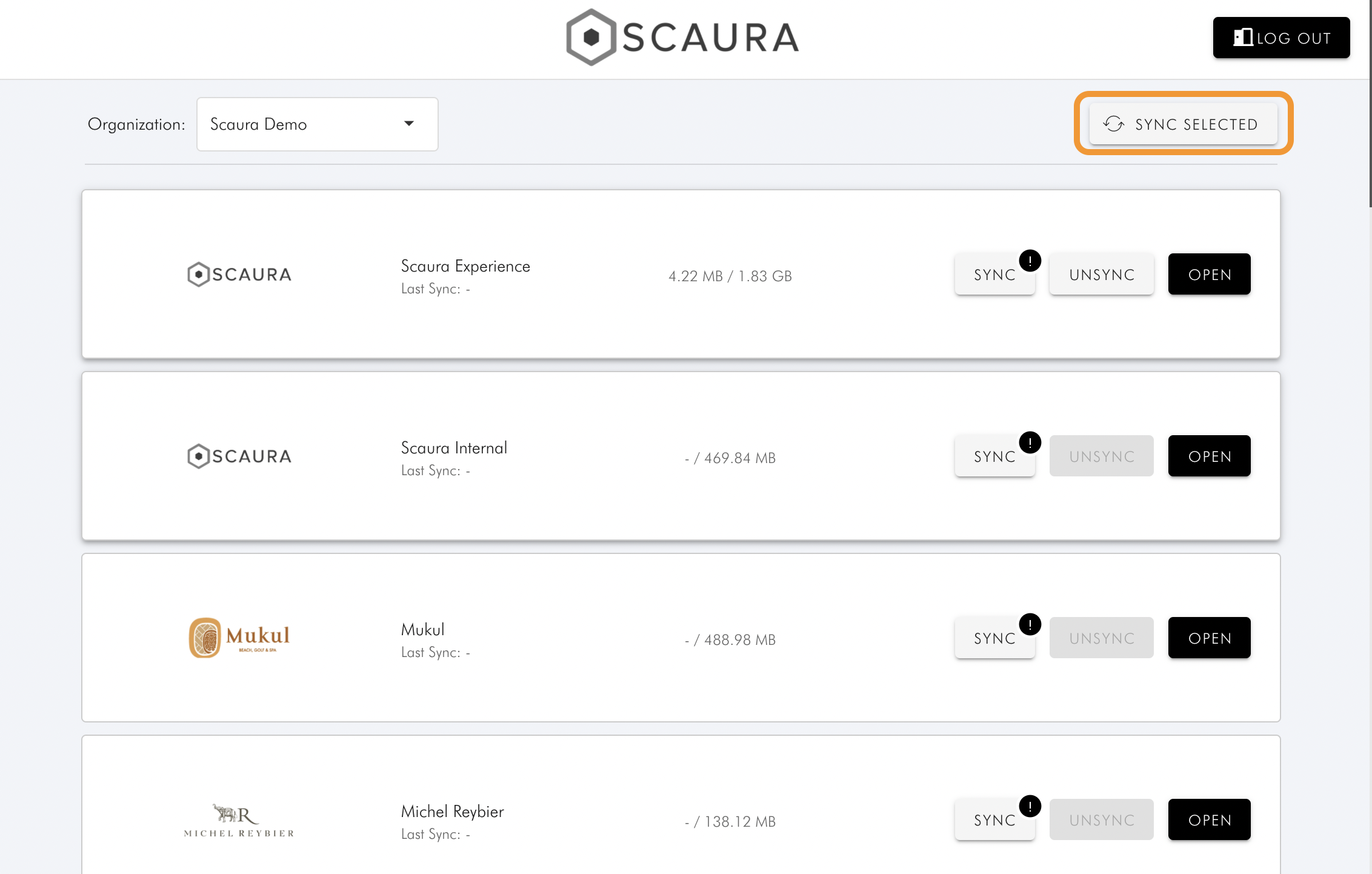The height and width of the screenshot is (874, 1372).
Task: Click the Mukul logo thumbnail
Action: 239,638
